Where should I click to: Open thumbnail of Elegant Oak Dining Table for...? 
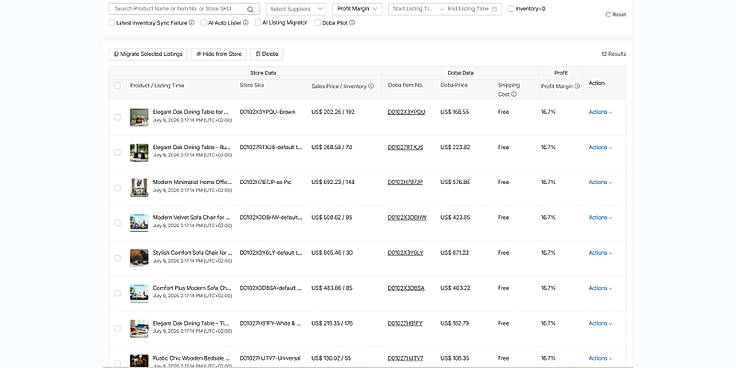[139, 117]
